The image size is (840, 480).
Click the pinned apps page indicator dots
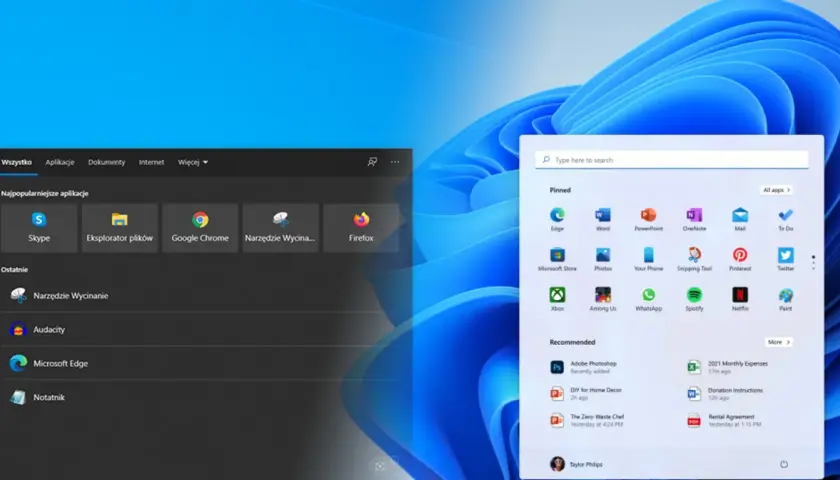pyautogui.click(x=814, y=262)
